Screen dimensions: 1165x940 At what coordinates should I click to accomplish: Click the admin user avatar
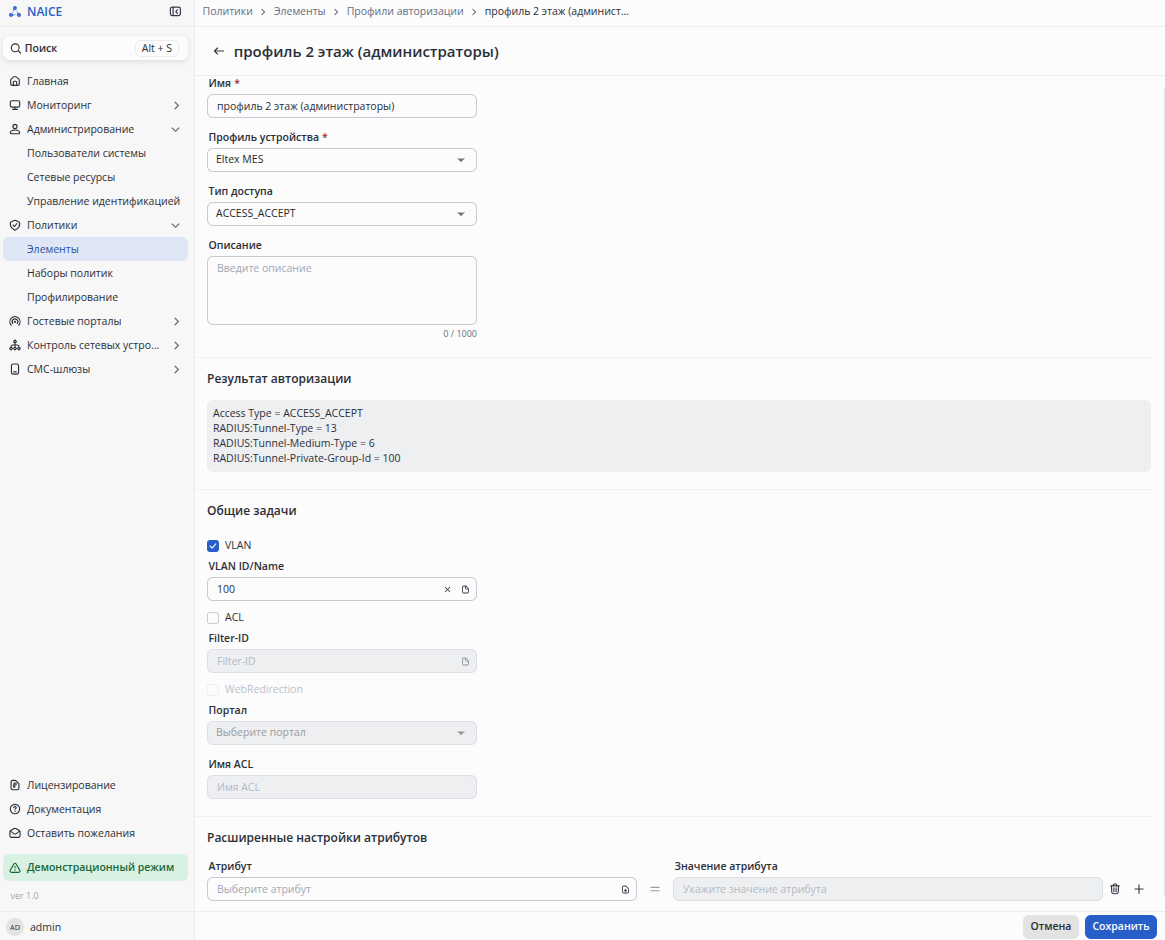coord(15,927)
